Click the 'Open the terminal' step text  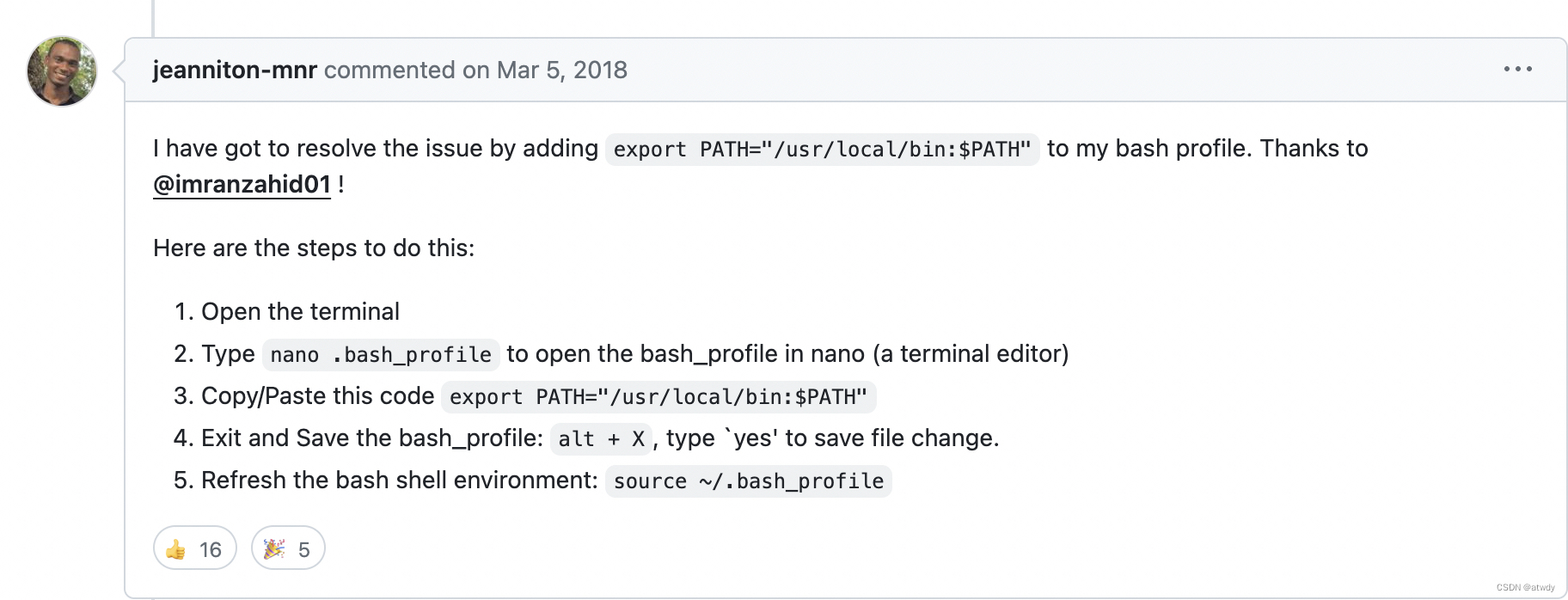300,311
